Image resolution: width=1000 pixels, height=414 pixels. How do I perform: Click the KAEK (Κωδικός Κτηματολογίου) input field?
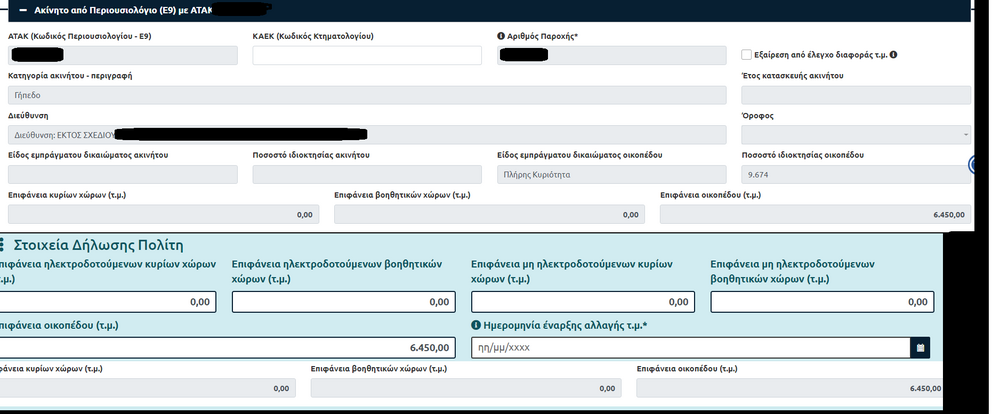tap(367, 55)
